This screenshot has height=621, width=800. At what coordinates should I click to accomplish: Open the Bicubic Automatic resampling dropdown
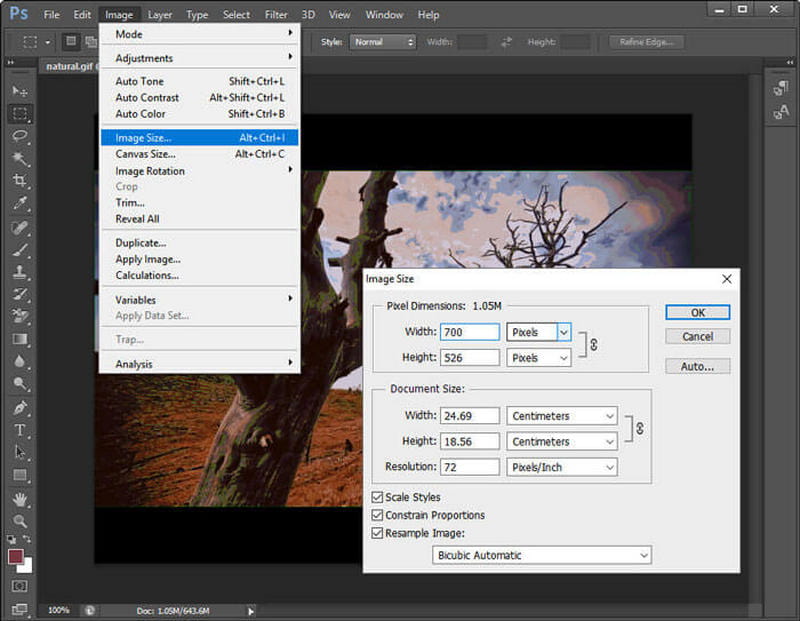tap(542, 555)
